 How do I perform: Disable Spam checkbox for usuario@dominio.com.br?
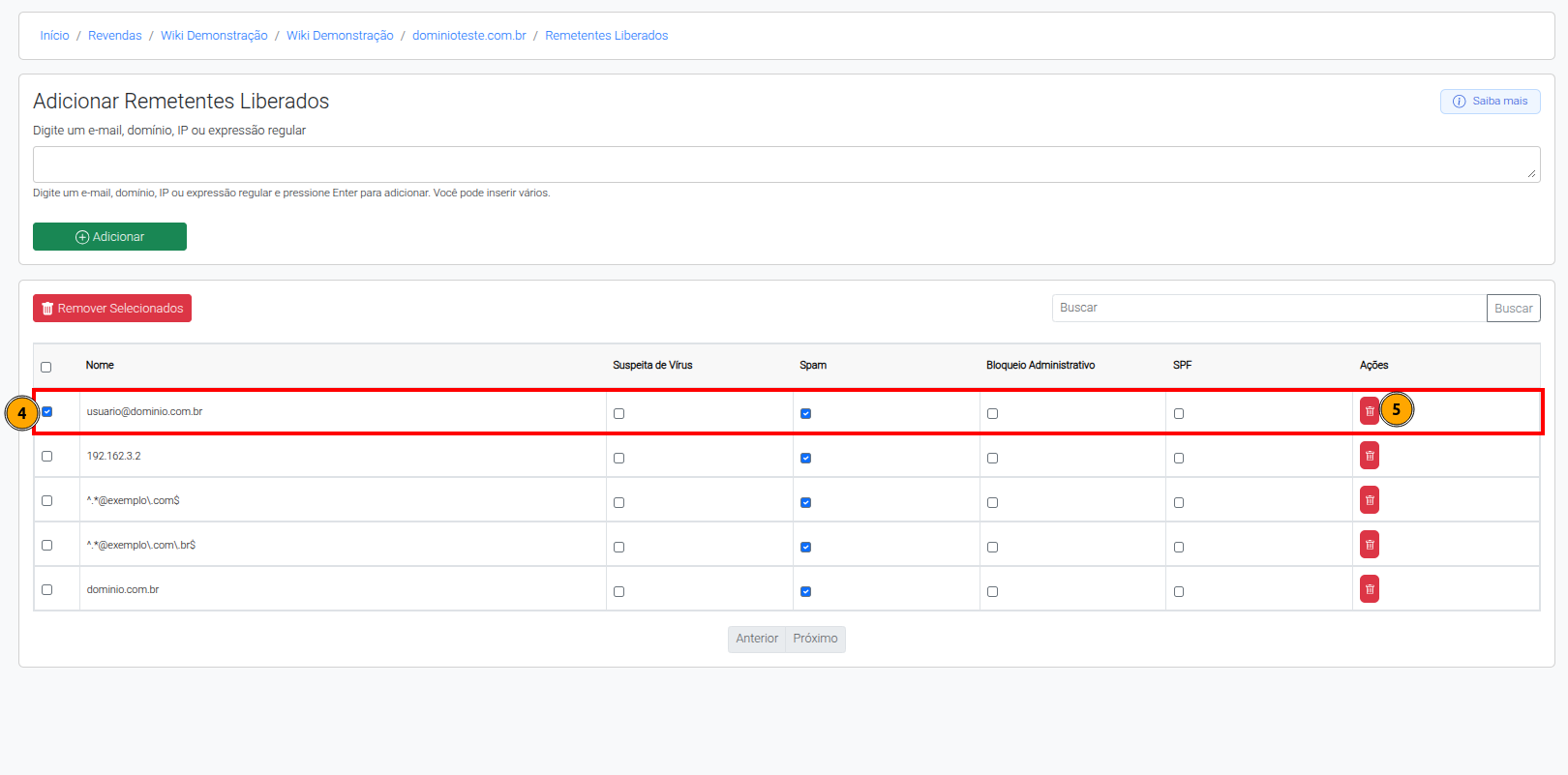(x=805, y=413)
